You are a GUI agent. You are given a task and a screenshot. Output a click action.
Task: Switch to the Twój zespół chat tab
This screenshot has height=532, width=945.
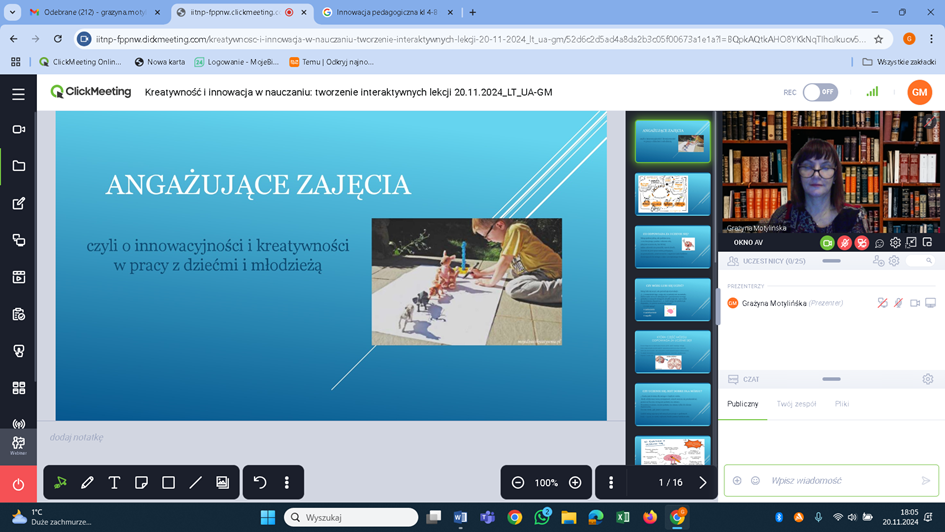[796, 404]
